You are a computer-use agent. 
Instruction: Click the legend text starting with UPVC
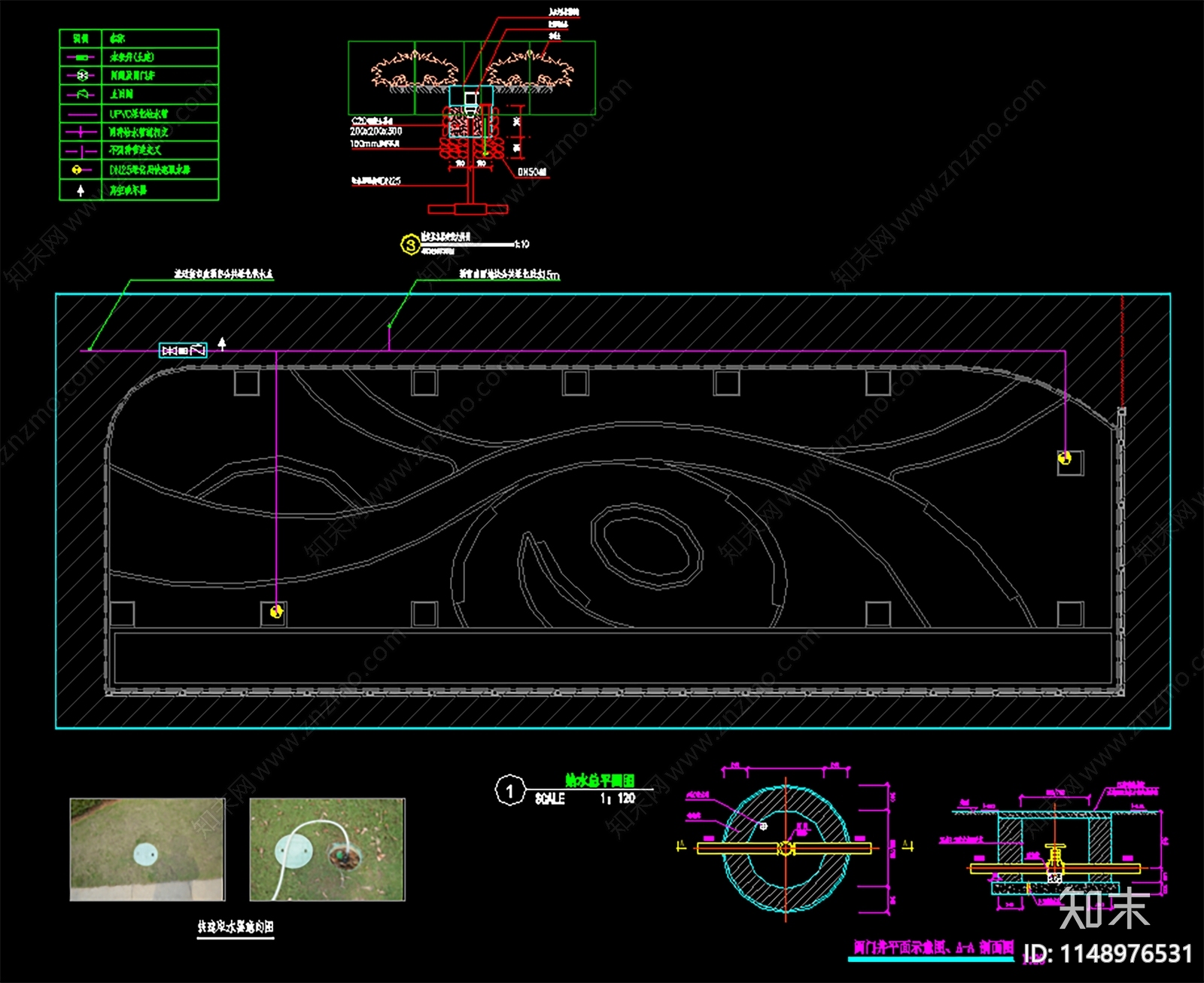[x=139, y=114]
